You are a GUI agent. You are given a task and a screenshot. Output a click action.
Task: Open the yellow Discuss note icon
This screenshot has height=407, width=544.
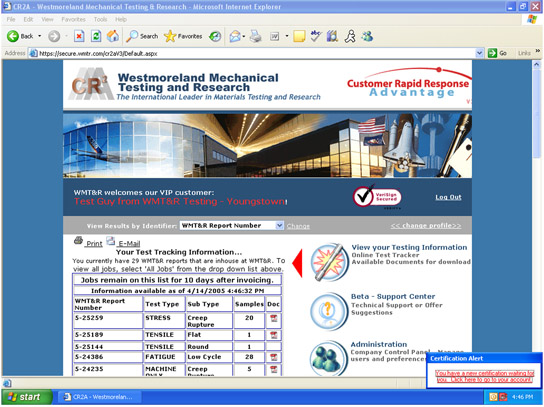click(299, 36)
